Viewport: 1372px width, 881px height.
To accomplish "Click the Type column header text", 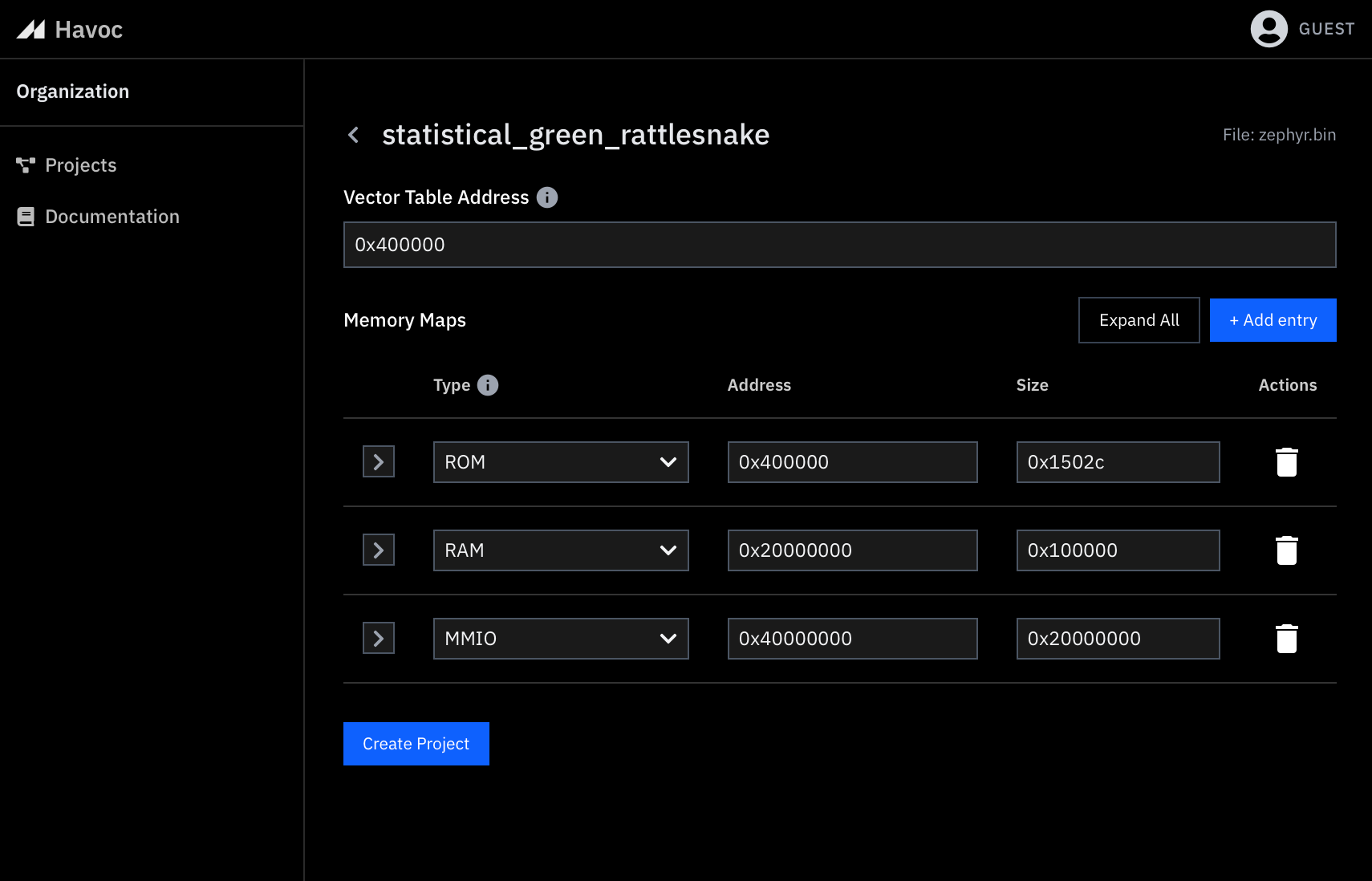I will [x=452, y=386].
